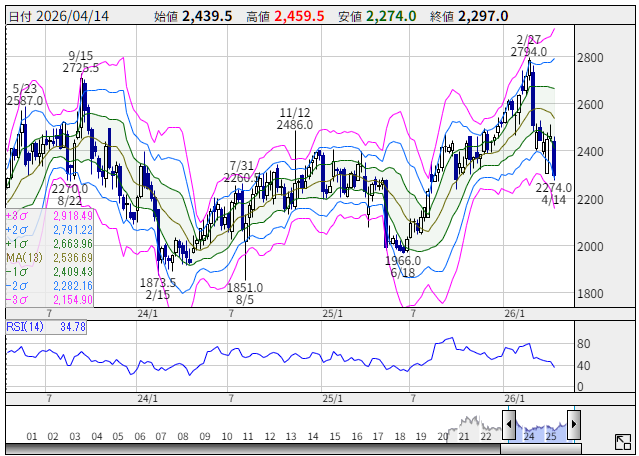This screenshot has width=639, height=456.
Task: Click the 2/27 high price marker 2794.0
Action: pos(527,51)
